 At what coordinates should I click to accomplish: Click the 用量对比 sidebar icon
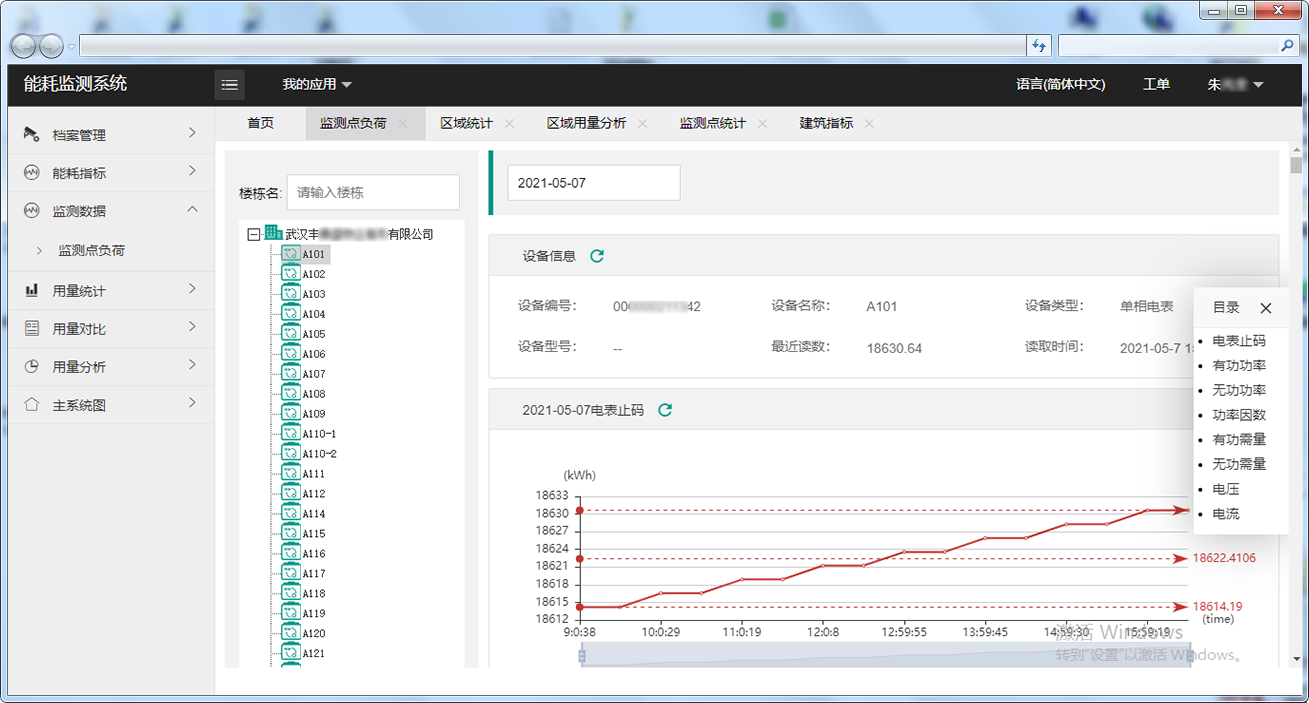click(32, 329)
